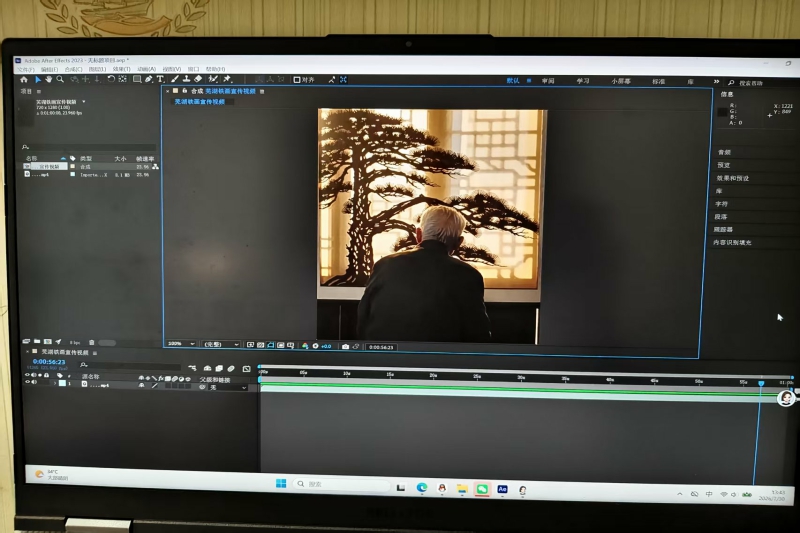Image resolution: width=800 pixels, height=533 pixels.
Task: Click the Graph Editor icon in the timeline
Action: [246, 369]
